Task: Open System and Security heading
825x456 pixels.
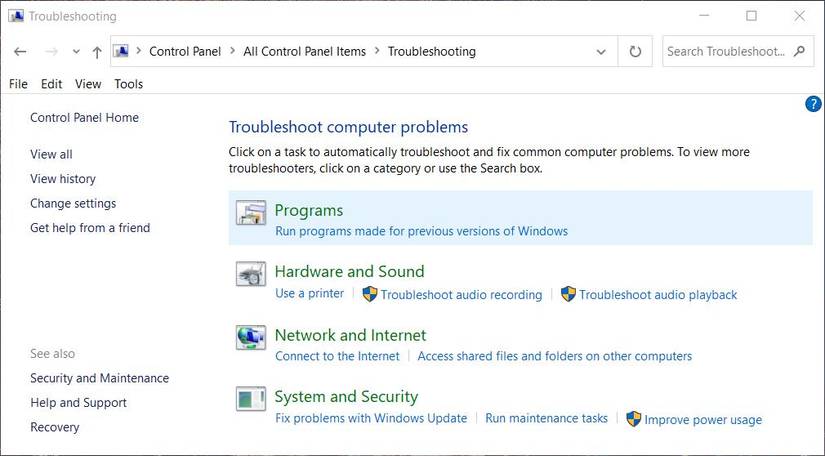Action: pyautogui.click(x=346, y=397)
